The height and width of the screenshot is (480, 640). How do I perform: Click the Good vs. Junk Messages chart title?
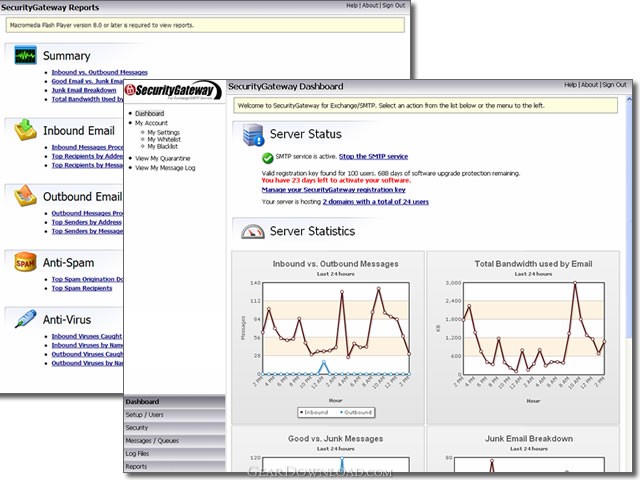click(336, 439)
